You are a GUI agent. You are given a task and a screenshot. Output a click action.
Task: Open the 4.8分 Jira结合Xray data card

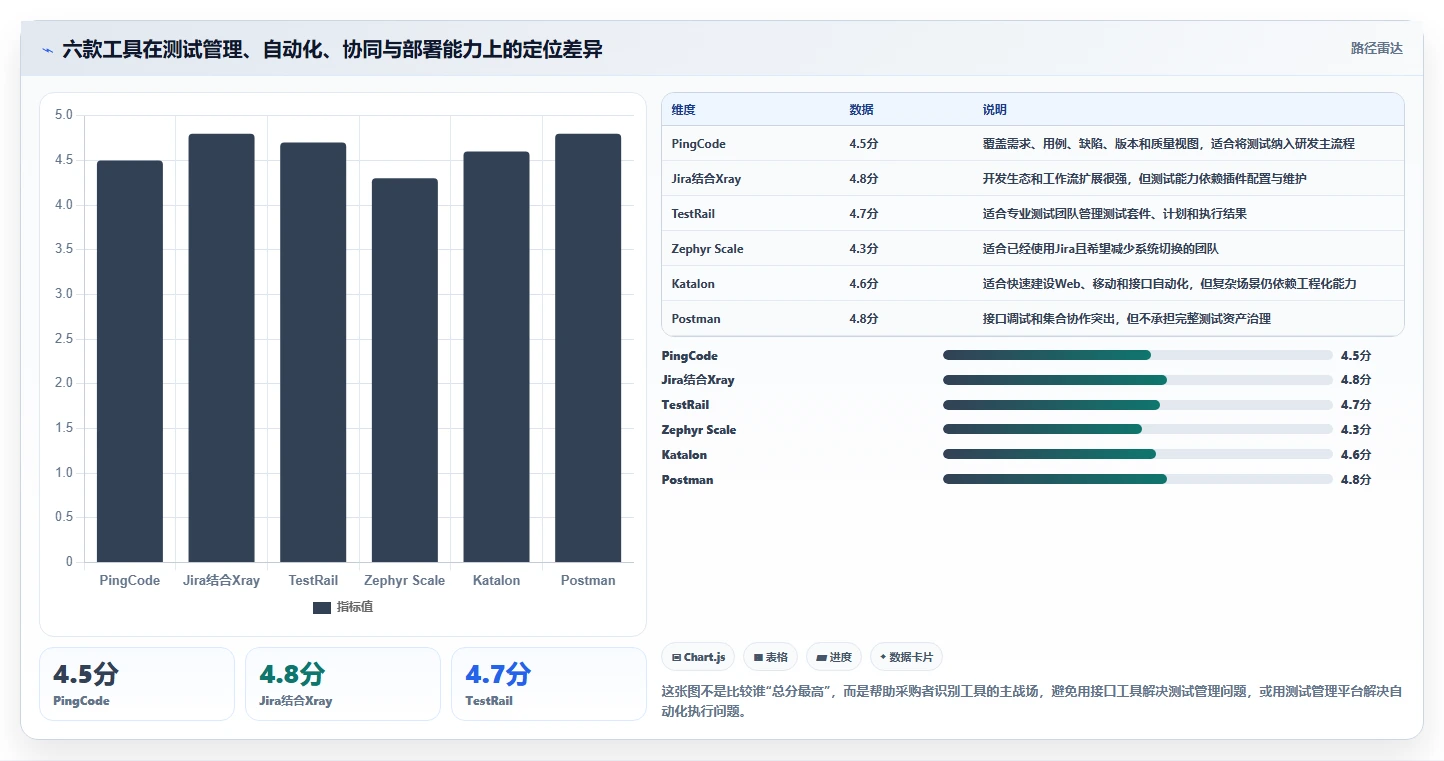point(343,684)
